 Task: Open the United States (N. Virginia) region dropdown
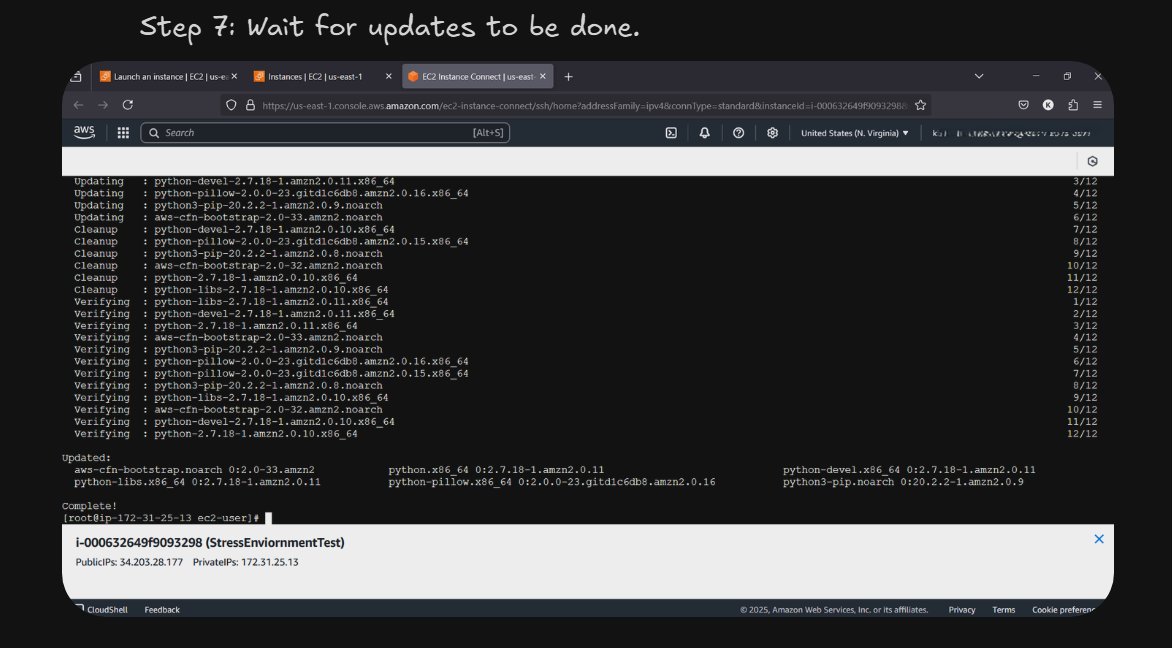tap(854, 133)
